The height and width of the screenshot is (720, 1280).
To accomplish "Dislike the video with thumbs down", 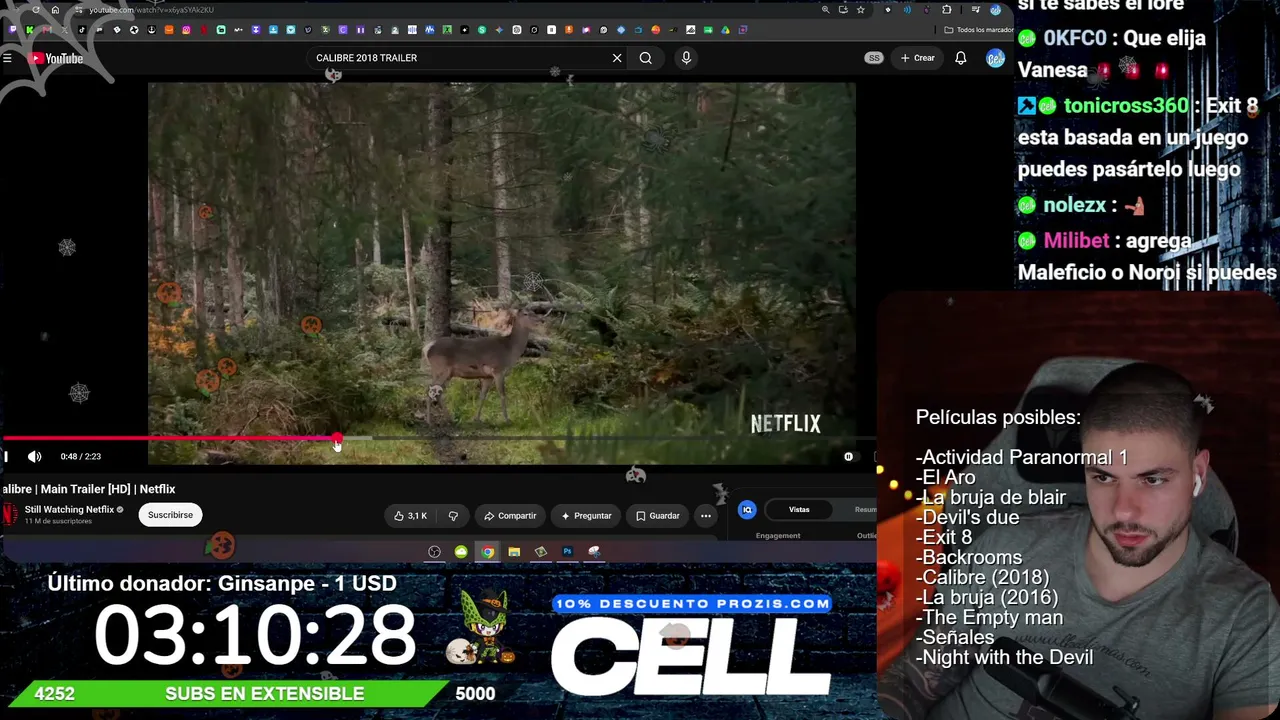I will (x=453, y=516).
